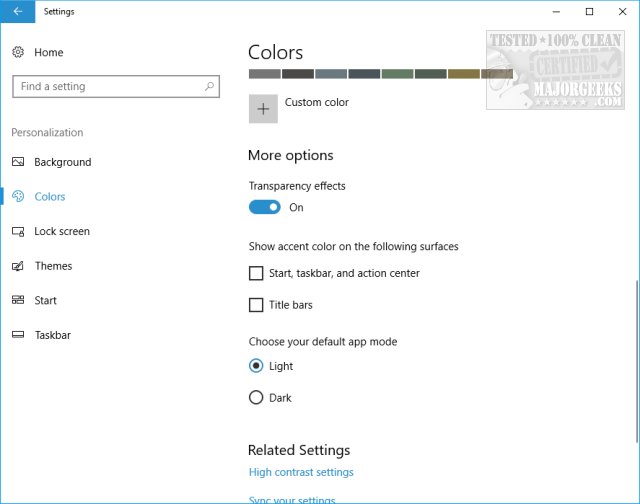Image resolution: width=640 pixels, height=504 pixels.
Task: Pick the olive-gold color swatch
Action: click(x=464, y=74)
